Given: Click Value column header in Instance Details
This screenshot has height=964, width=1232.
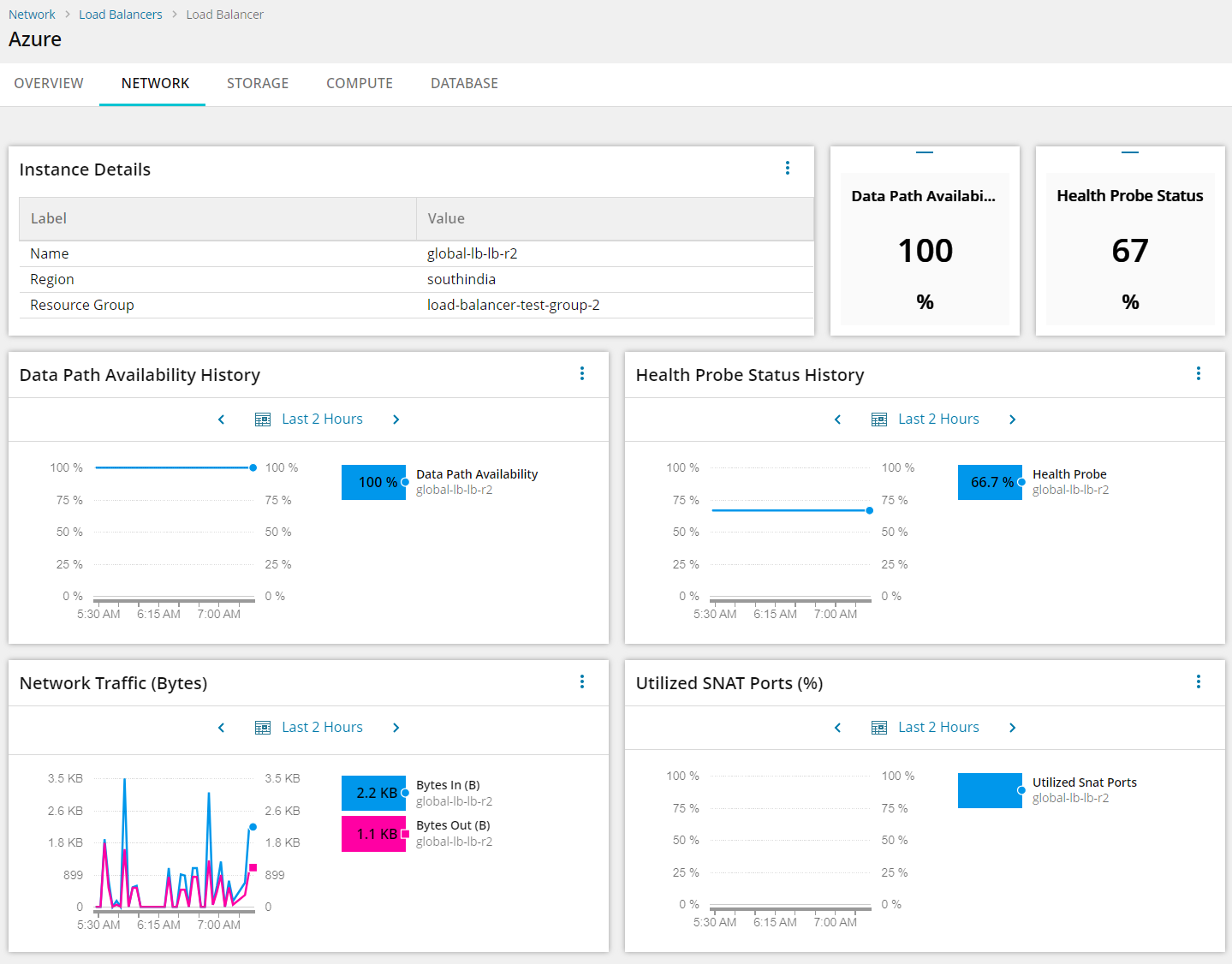Looking at the screenshot, I should point(616,218).
